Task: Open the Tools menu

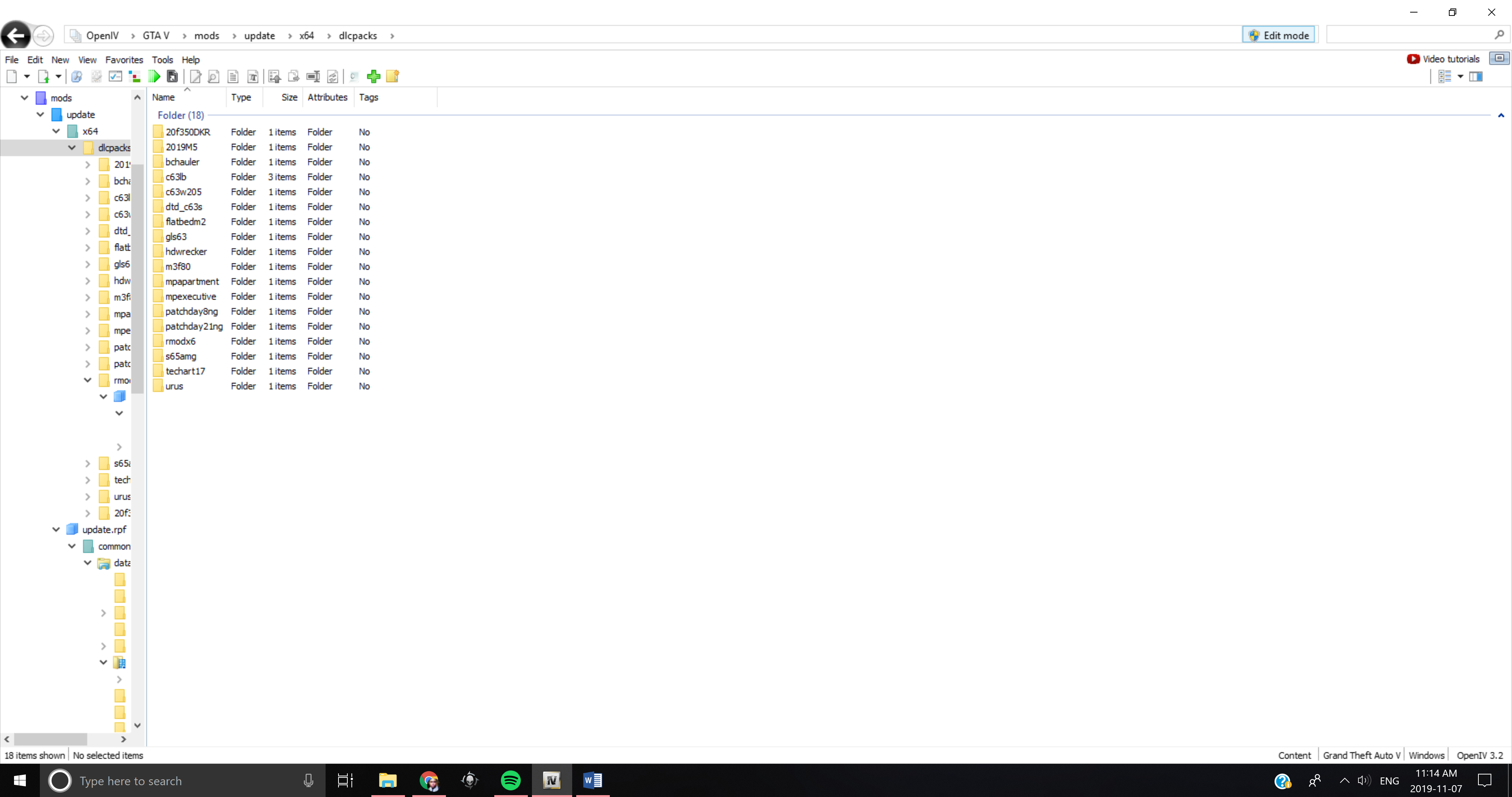Action: (162, 60)
